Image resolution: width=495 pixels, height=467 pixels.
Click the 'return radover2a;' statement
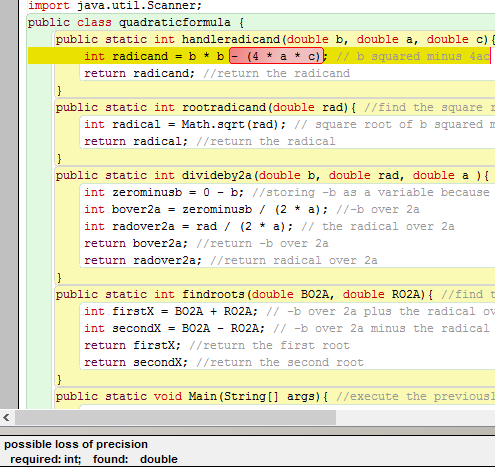[x=143, y=260]
